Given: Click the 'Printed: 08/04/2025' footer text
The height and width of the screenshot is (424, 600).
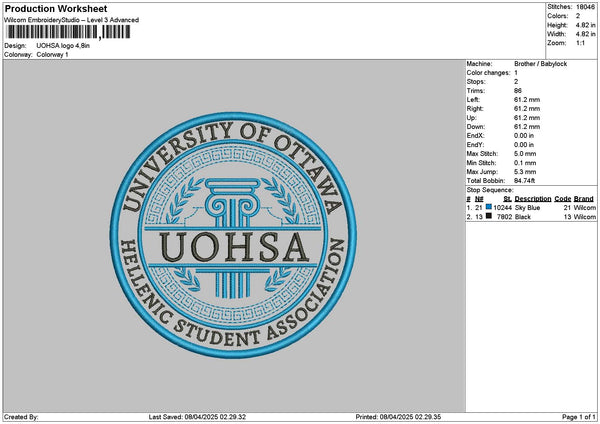Looking at the screenshot, I should [398, 417].
